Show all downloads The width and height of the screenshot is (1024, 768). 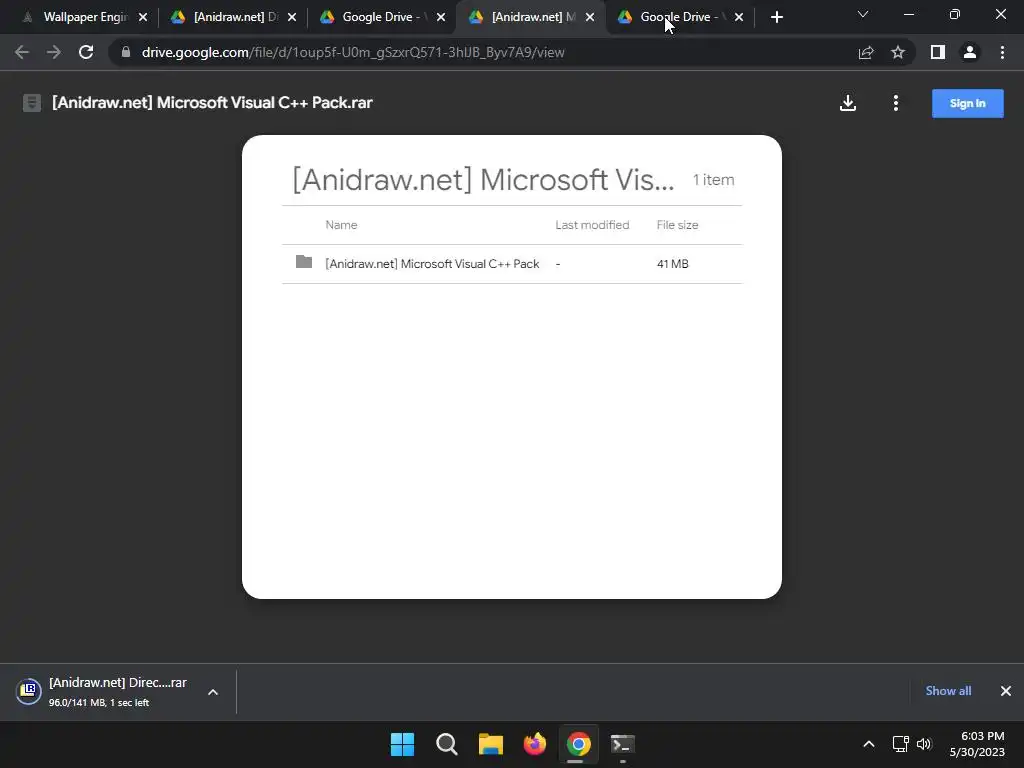click(x=948, y=691)
